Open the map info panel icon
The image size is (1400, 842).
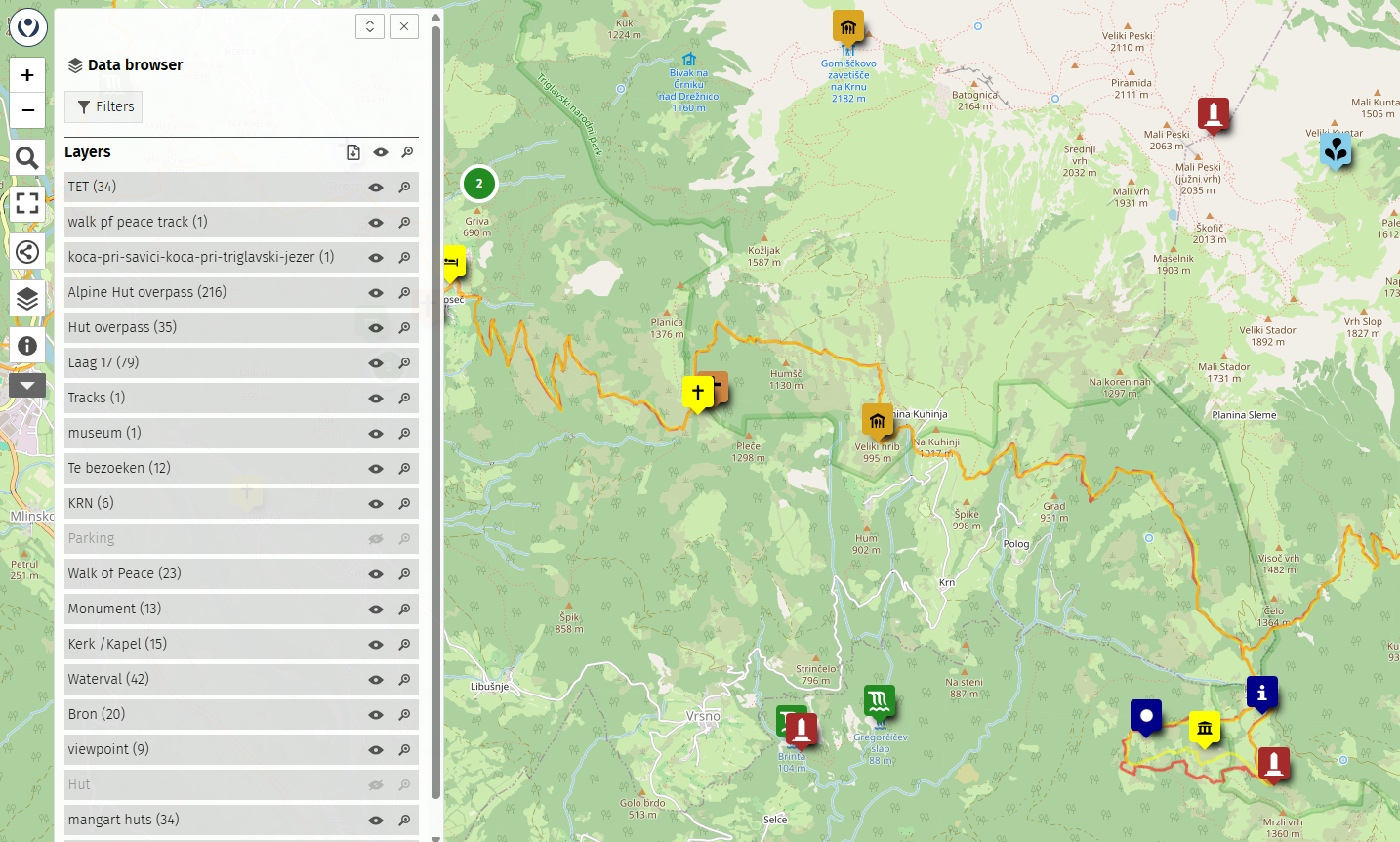[x=26, y=346]
